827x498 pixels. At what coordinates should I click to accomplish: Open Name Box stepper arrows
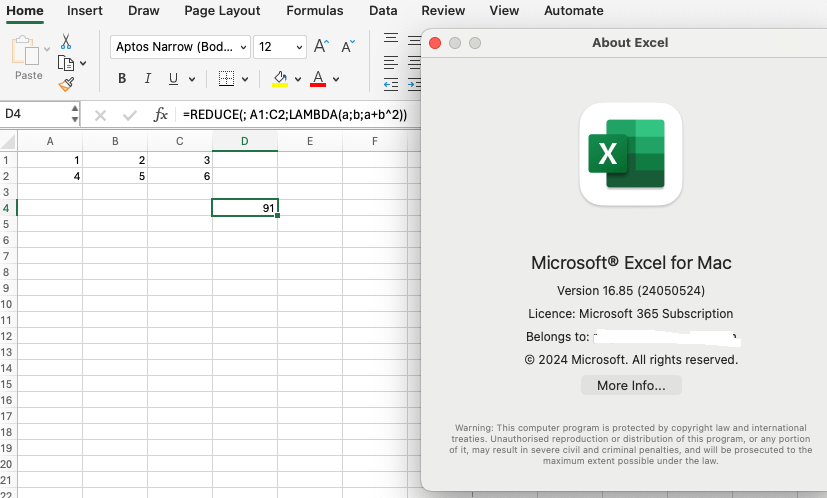tap(75, 114)
